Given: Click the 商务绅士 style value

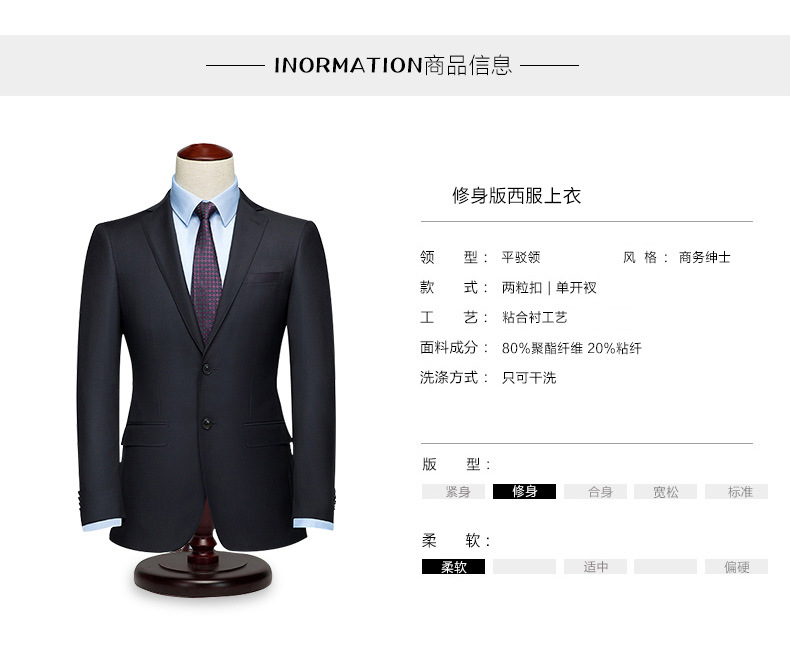Looking at the screenshot, I should (704, 257).
